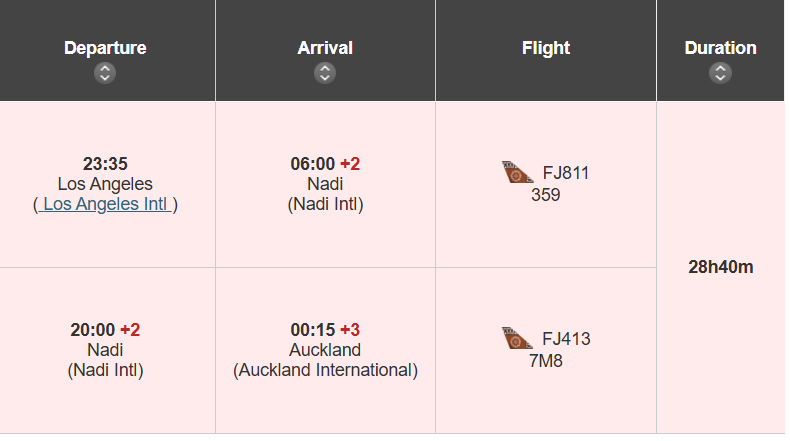
Task: Click the 23:35 departure time
Action: [105, 164]
